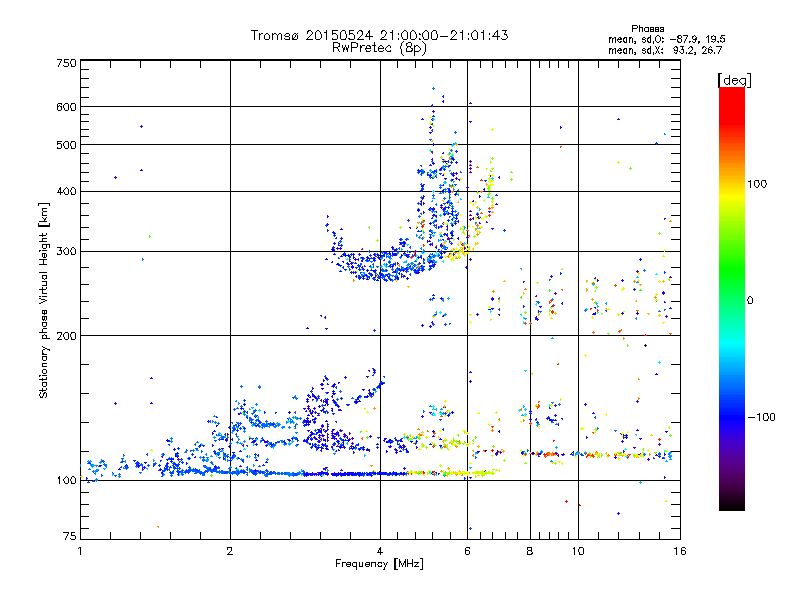Click the x-axis label '1'
Screen dimensions: 800x600
(80, 551)
